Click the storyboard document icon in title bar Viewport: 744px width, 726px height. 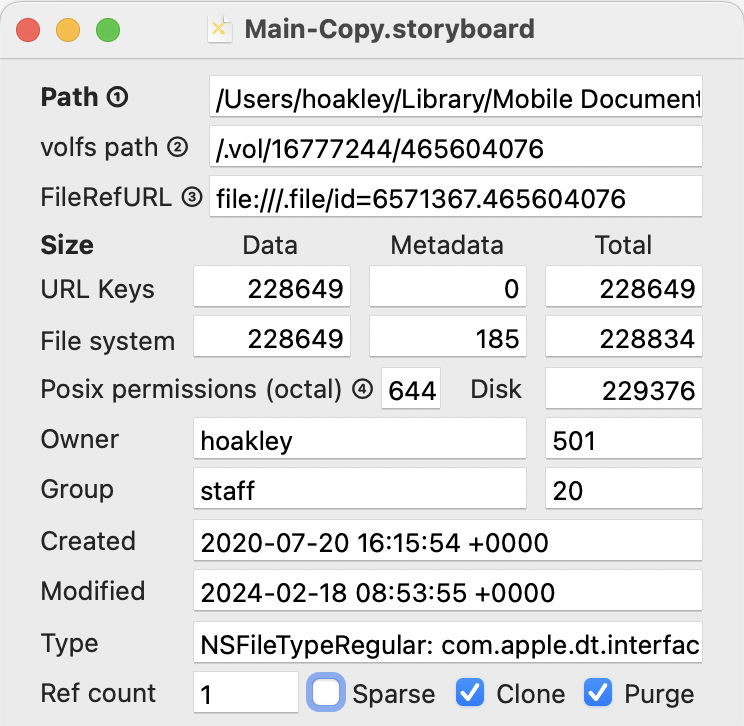(220, 29)
